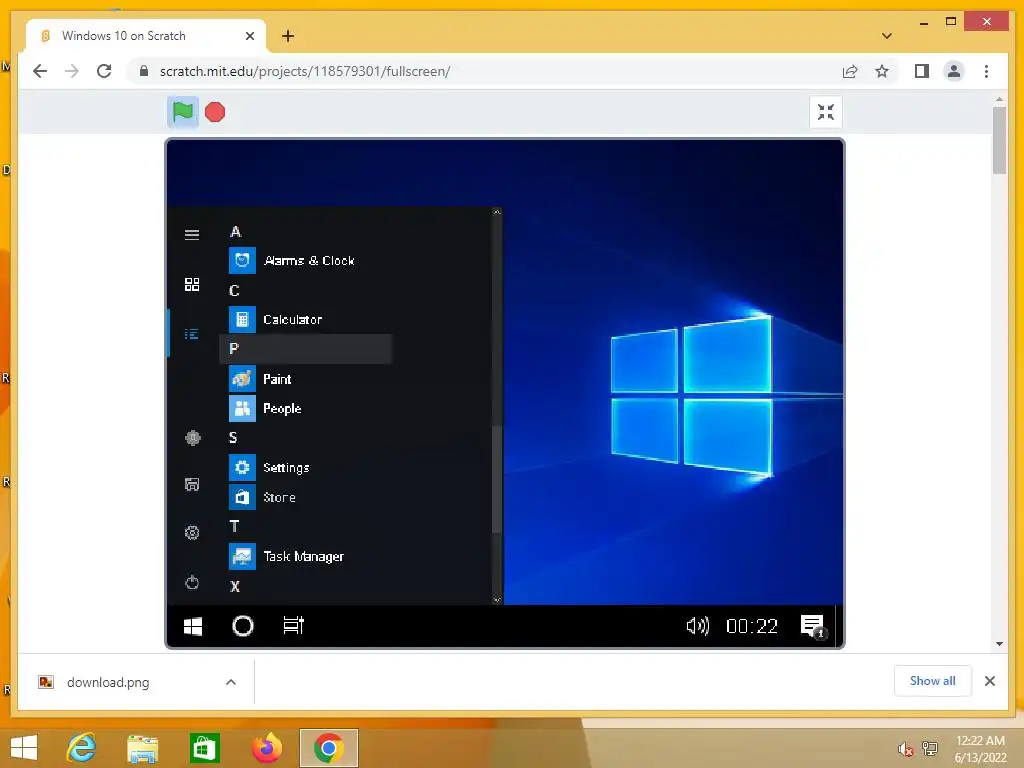Stop the Scratch project with red stop sign
1024x768 pixels.
tap(215, 112)
